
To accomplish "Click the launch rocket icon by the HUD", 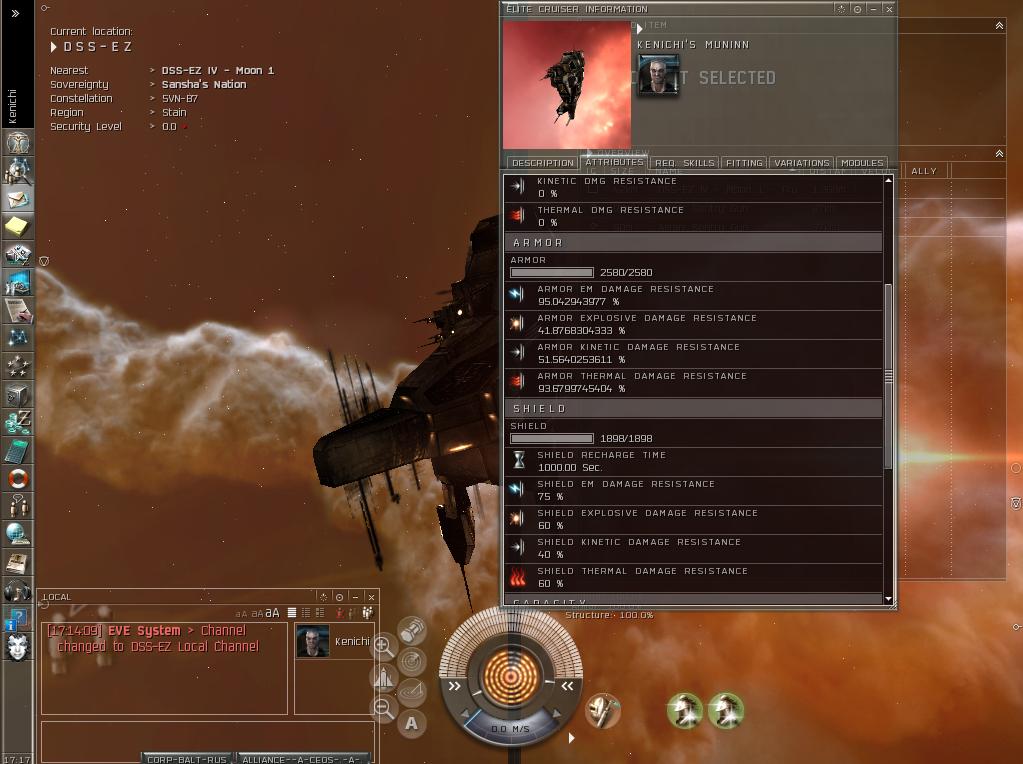I will [x=384, y=677].
